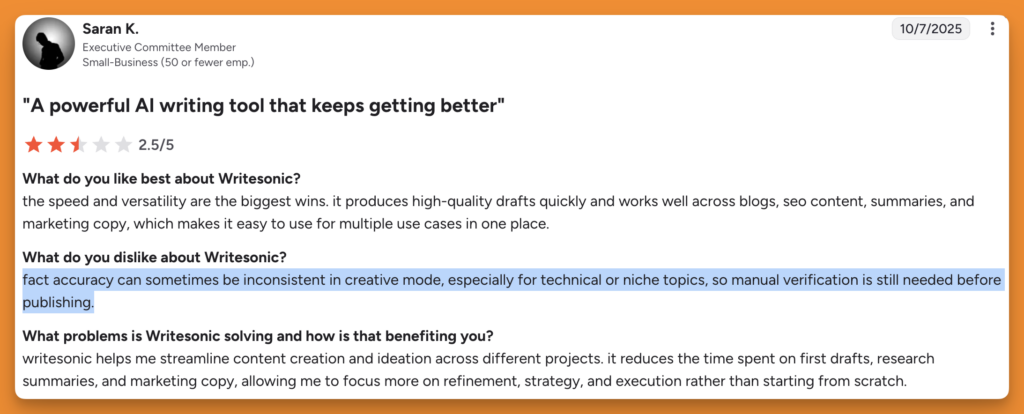Click the "What problems is Writesonic solving" heading
The height and width of the screenshot is (414, 1024).
(258, 335)
